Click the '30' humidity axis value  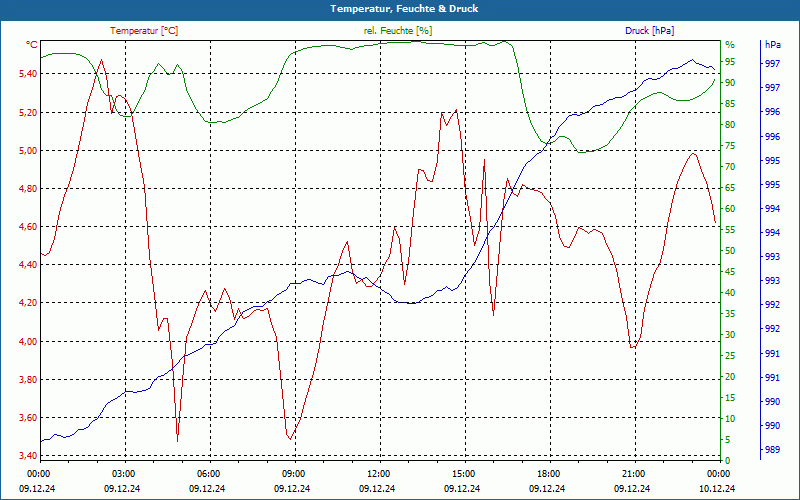point(730,335)
